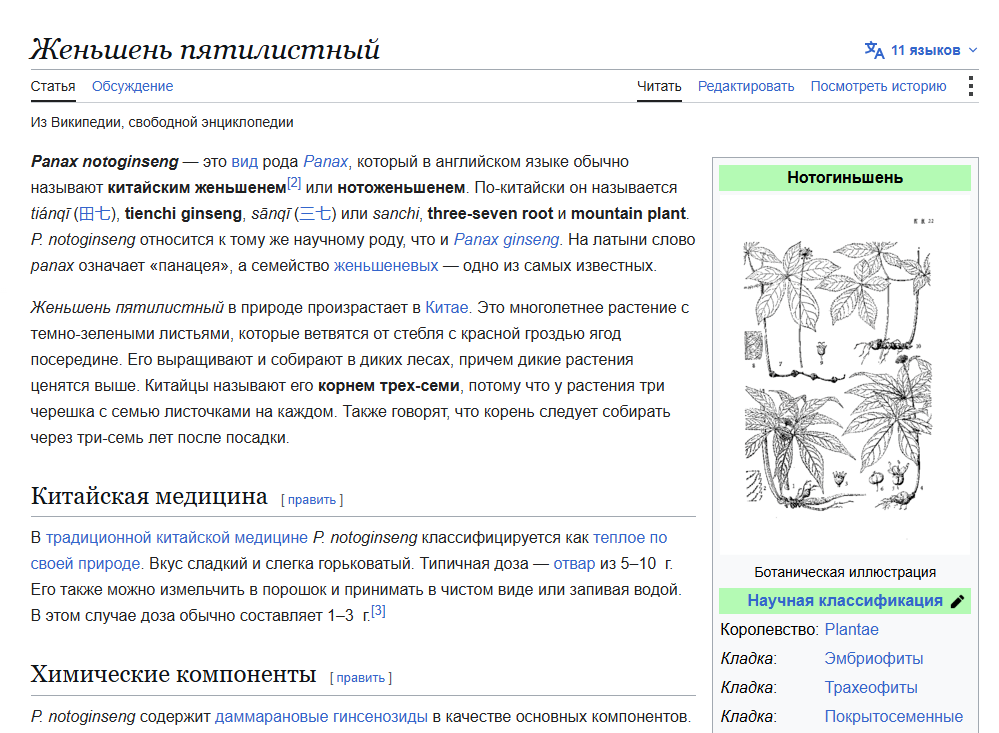The image size is (999, 733).
Task: Open the language translation icon
Action: 874,50
